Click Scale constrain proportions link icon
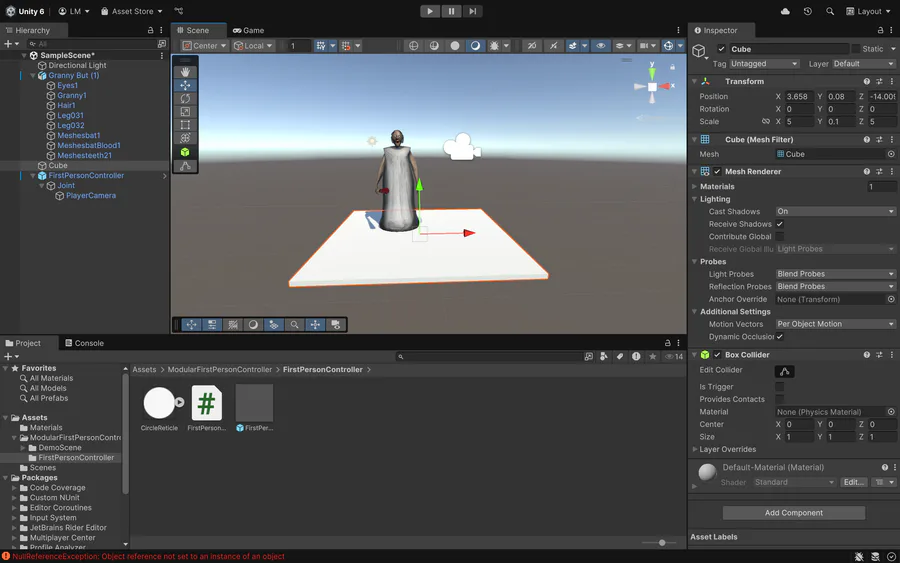This screenshot has width=900, height=563. 766,122
